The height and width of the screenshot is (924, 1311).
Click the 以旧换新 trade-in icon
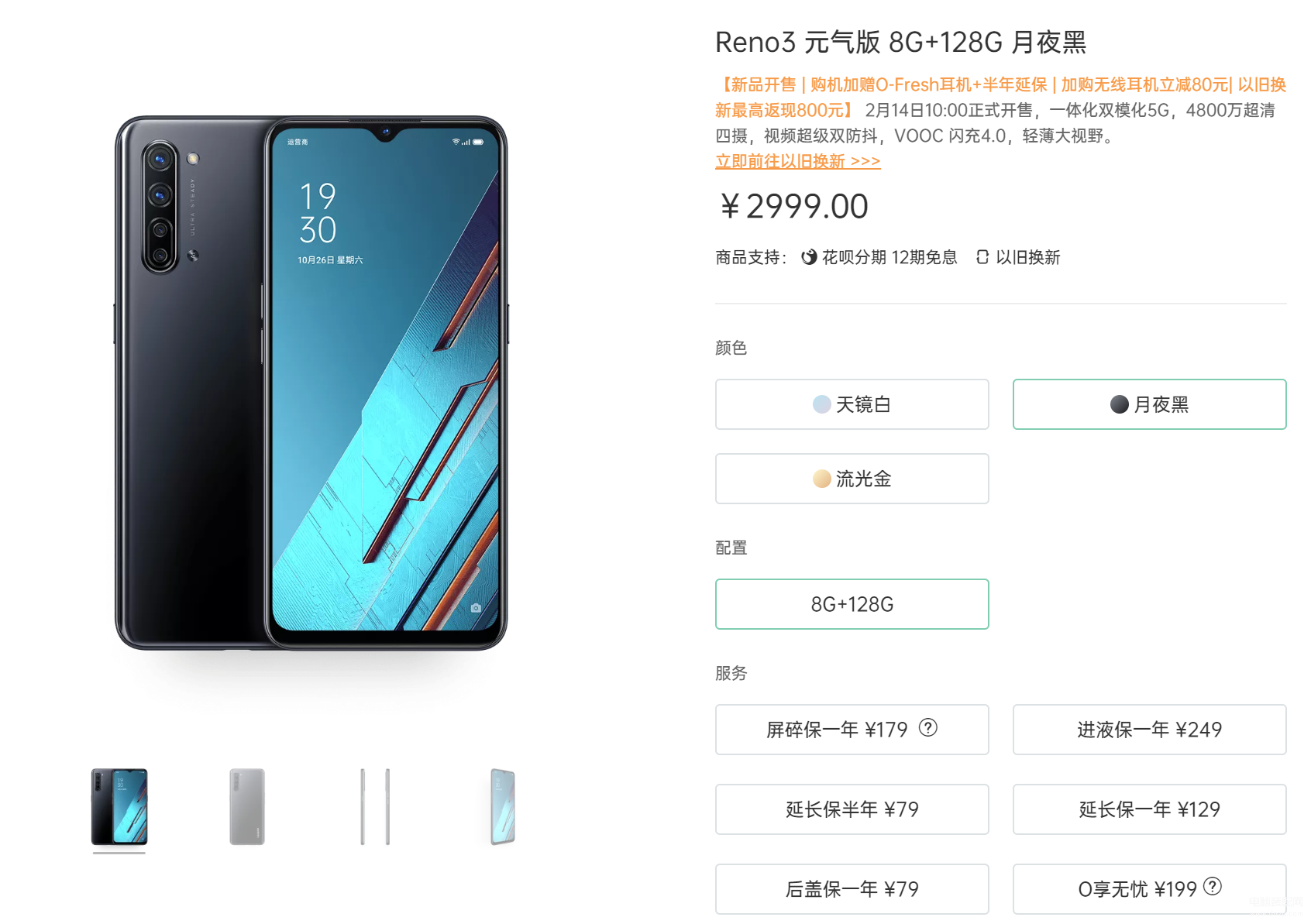982,257
